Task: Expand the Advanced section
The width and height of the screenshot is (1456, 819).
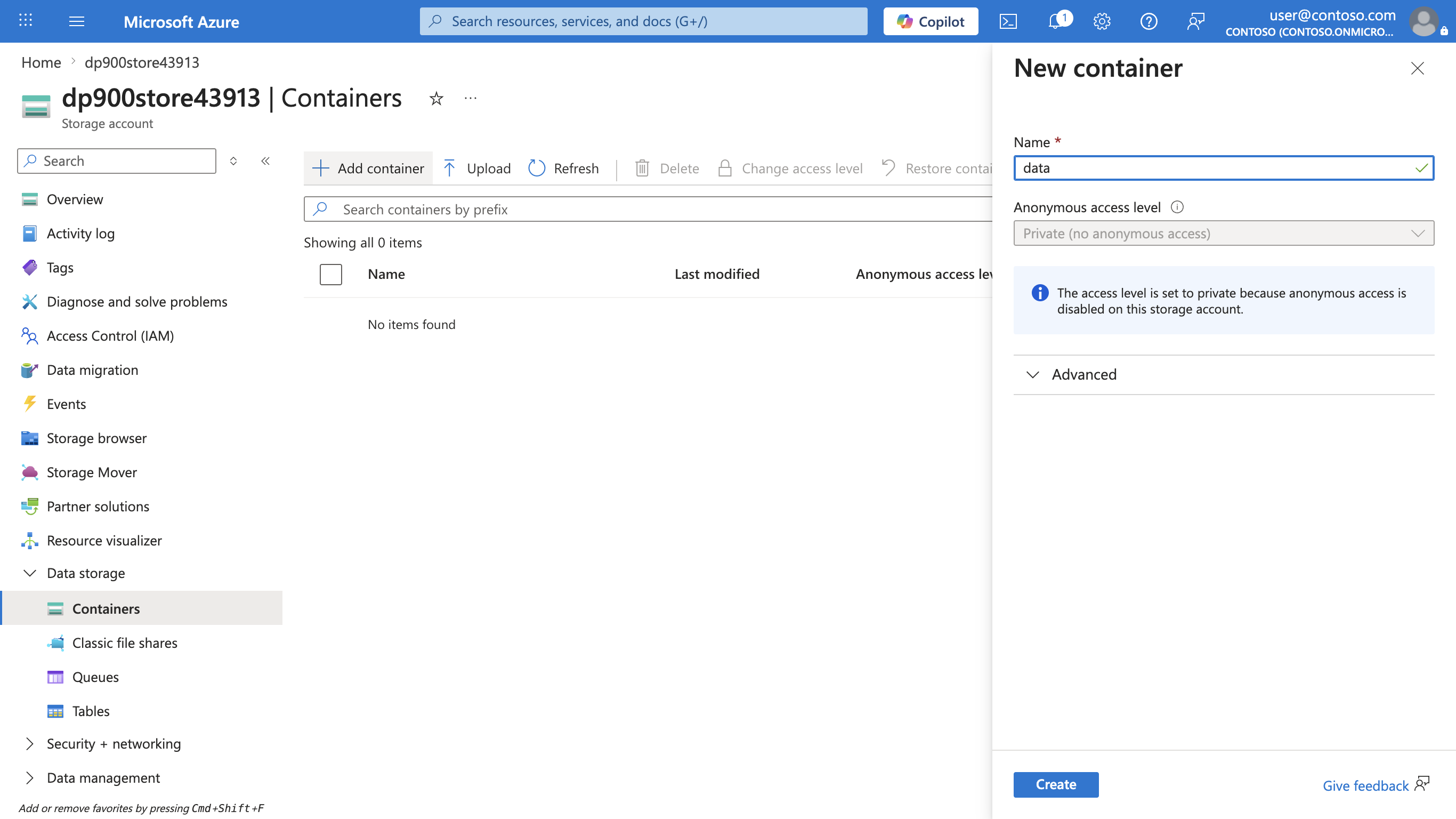Action: tap(1224, 374)
